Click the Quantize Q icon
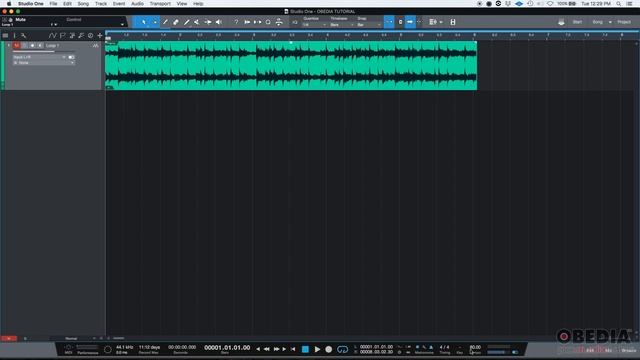640x360 pixels. pos(295,22)
